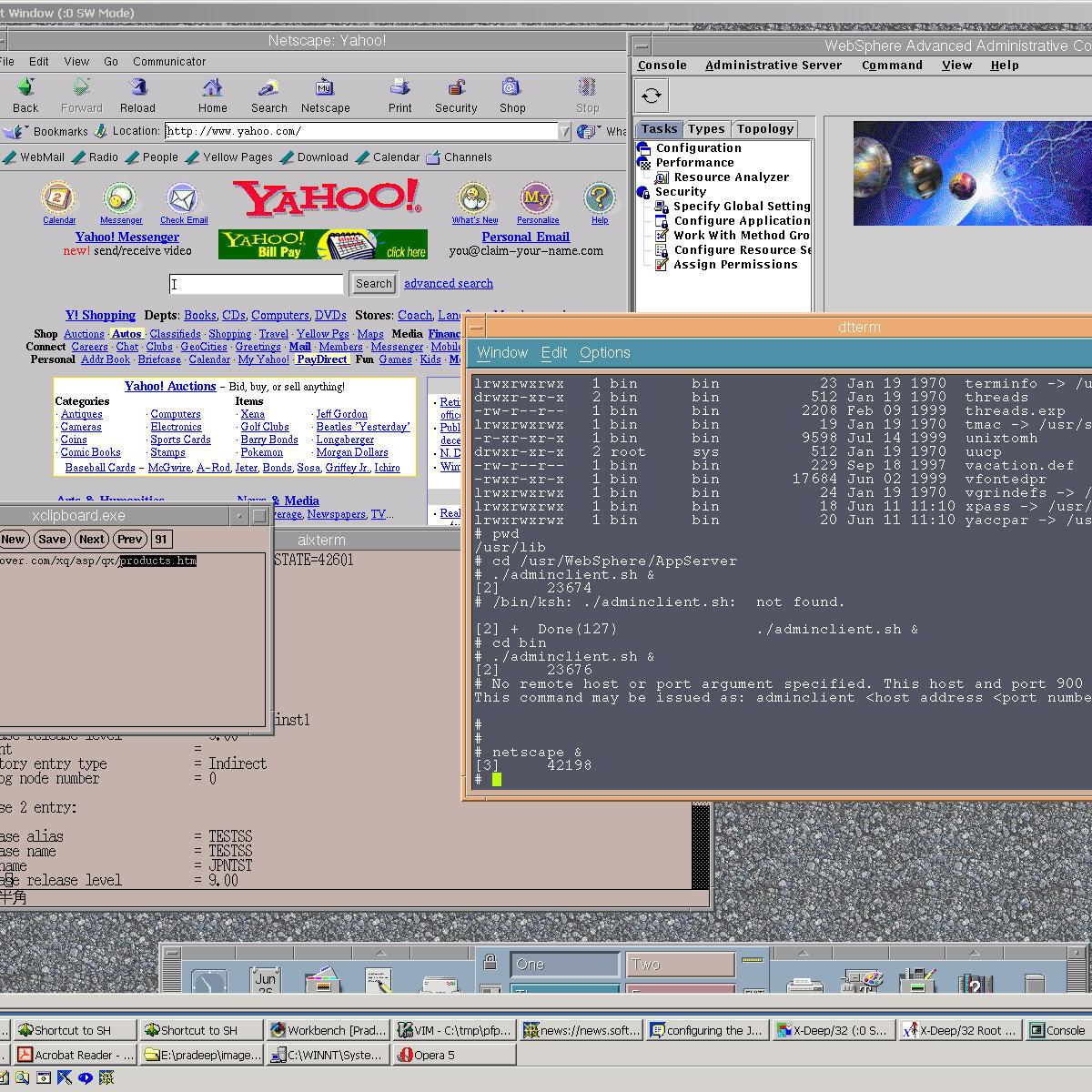This screenshot has height=1092, width=1092.
Task: Click the What's New icon on Yahoo
Action: pos(474,197)
